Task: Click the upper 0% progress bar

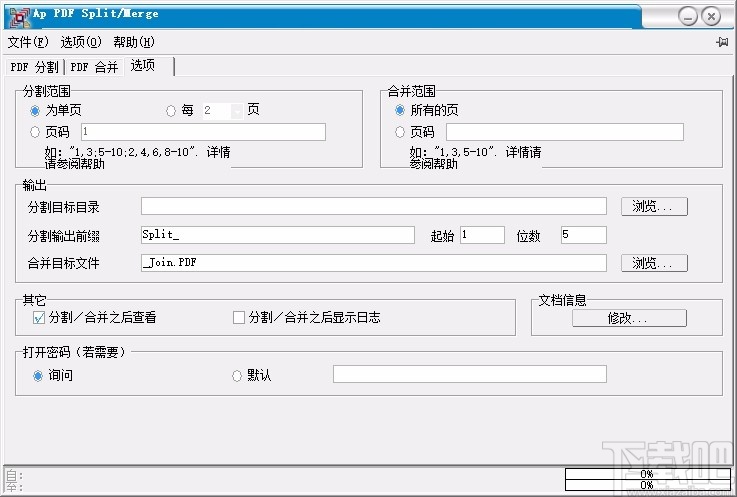Action: pos(647,473)
